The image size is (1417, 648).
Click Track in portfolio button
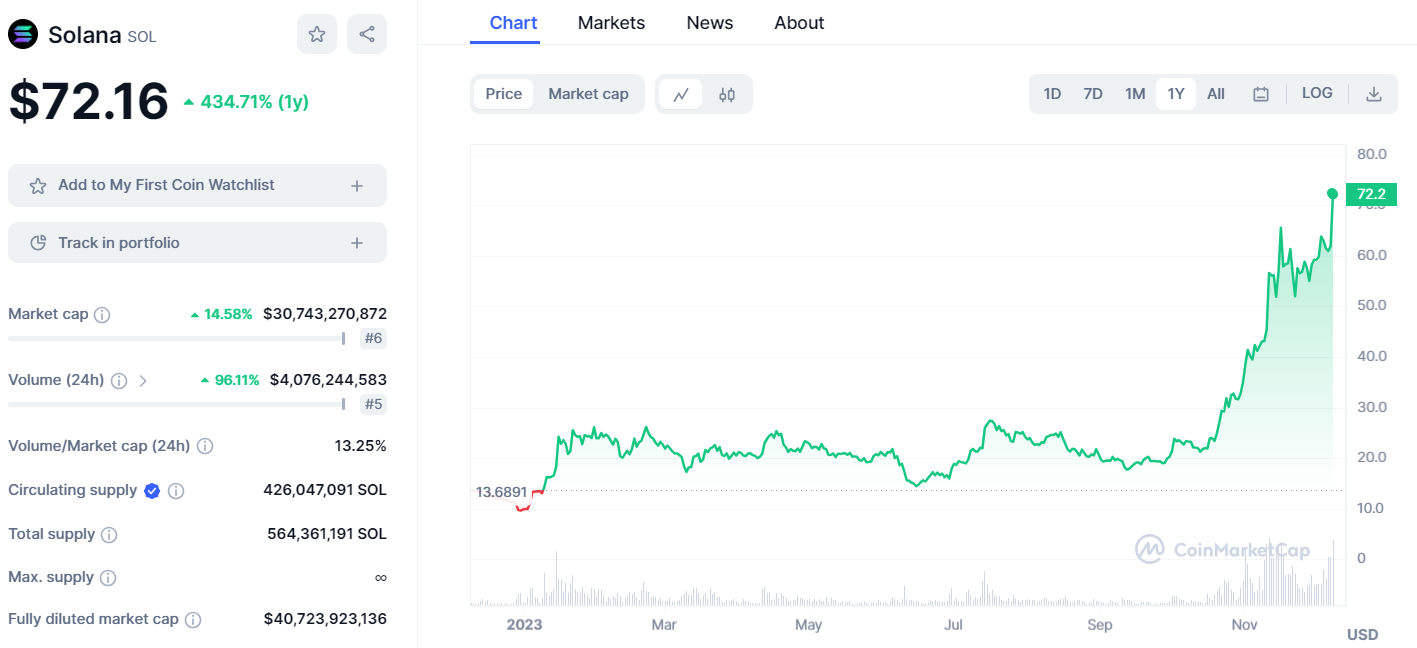tap(197, 243)
